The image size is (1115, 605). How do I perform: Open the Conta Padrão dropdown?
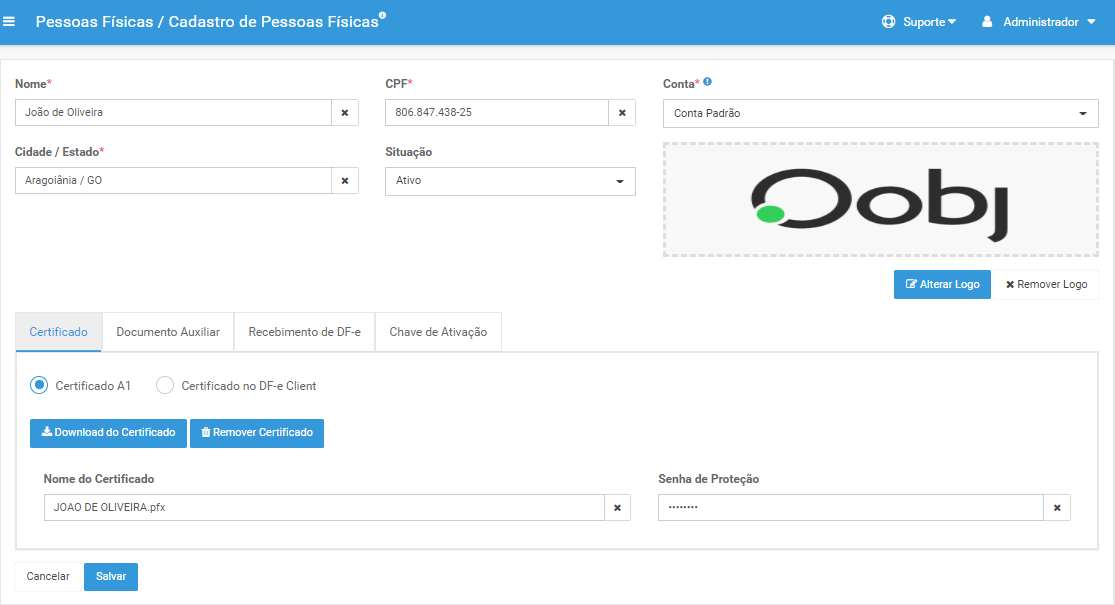(x=880, y=114)
